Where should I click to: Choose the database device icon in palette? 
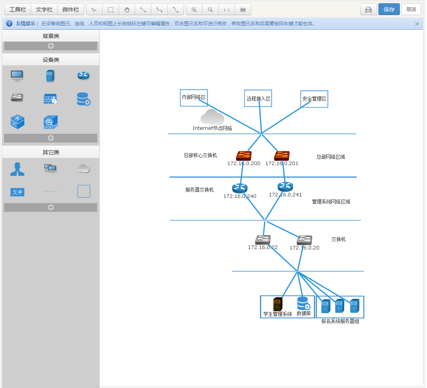point(83,99)
